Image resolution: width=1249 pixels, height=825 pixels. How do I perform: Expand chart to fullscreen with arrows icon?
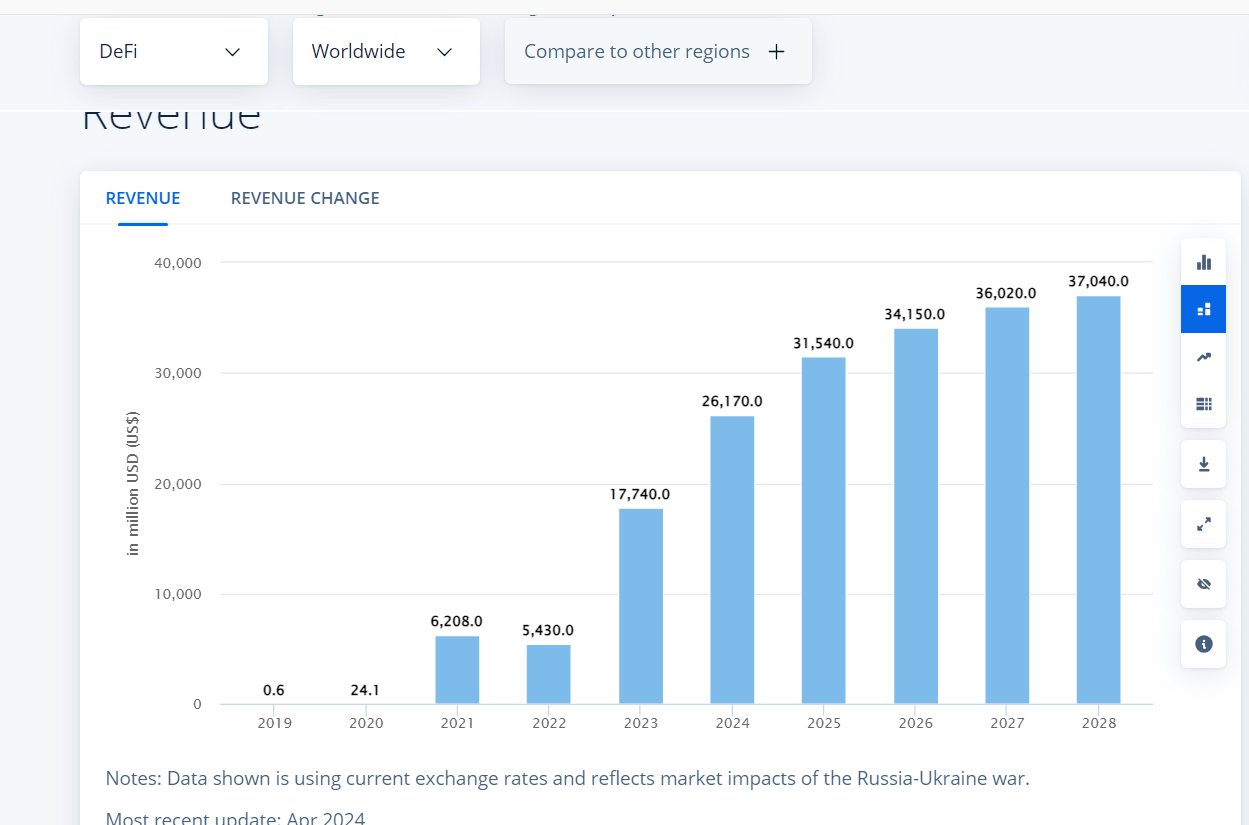tap(1203, 524)
